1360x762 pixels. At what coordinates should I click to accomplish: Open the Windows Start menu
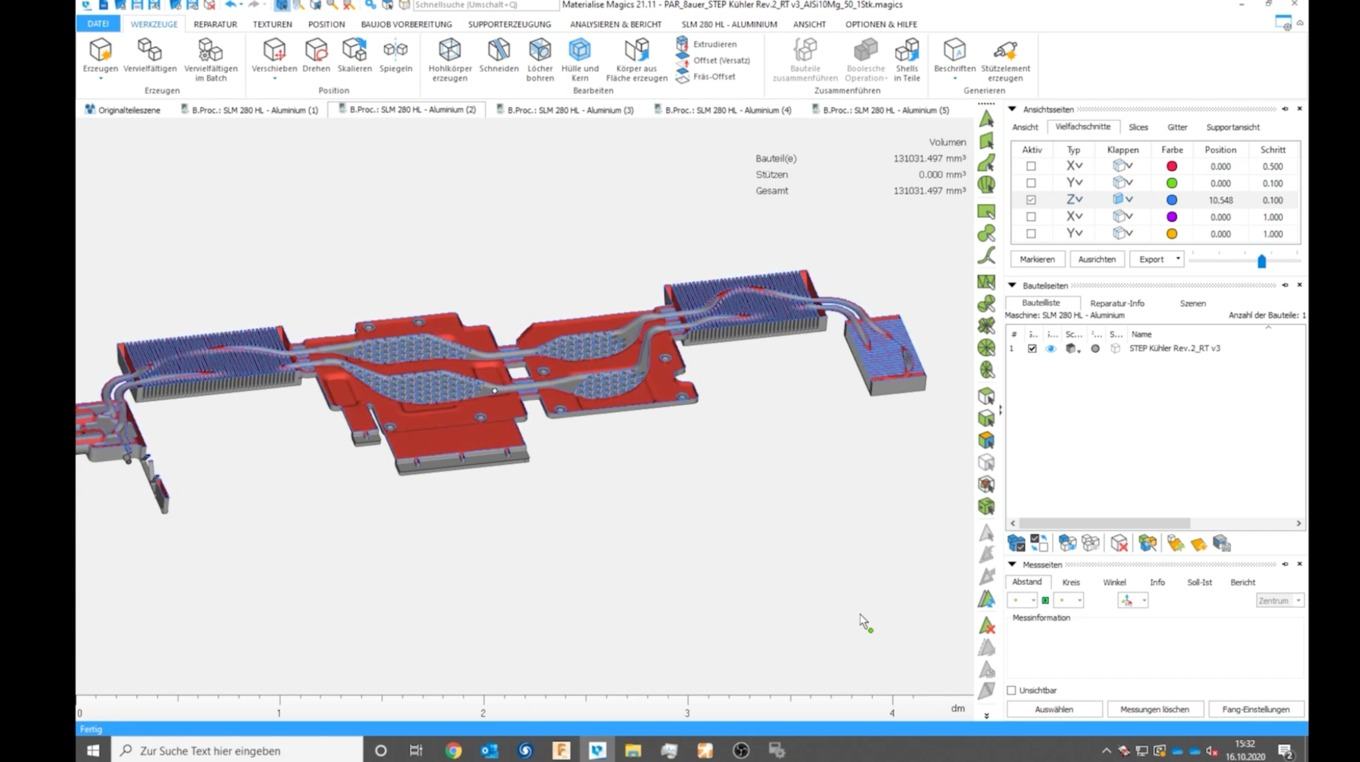[93, 750]
